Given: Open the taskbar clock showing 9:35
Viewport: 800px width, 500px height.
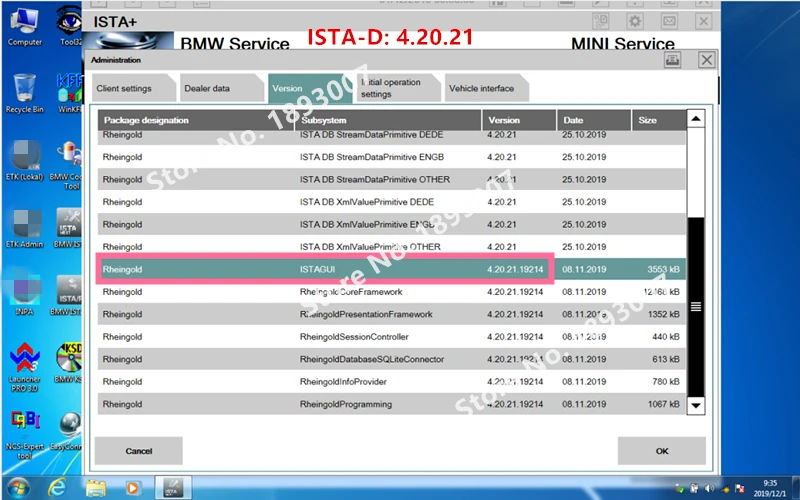Looking at the screenshot, I should point(770,488).
